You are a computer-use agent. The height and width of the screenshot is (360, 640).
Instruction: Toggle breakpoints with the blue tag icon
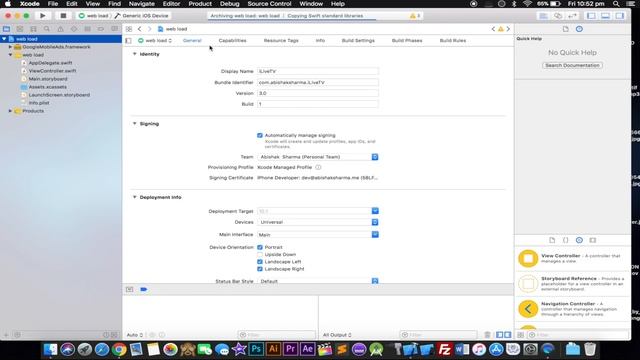(144, 289)
